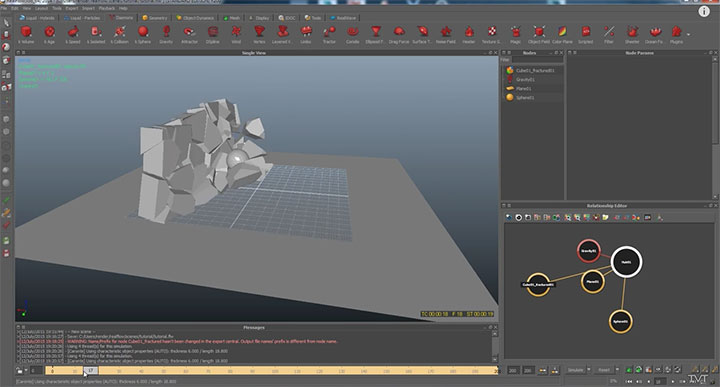Image resolution: width=720 pixels, height=387 pixels.
Task: Click the Nodes panel filter field
Action: 537,60
